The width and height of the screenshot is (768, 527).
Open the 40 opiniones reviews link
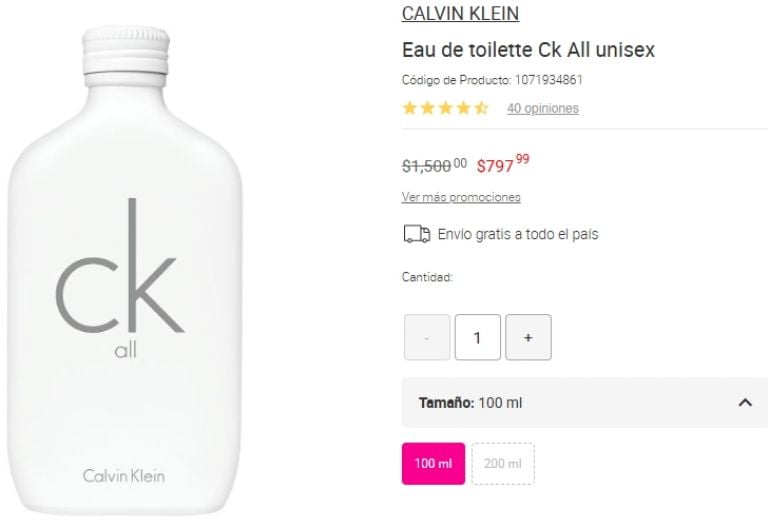543,108
